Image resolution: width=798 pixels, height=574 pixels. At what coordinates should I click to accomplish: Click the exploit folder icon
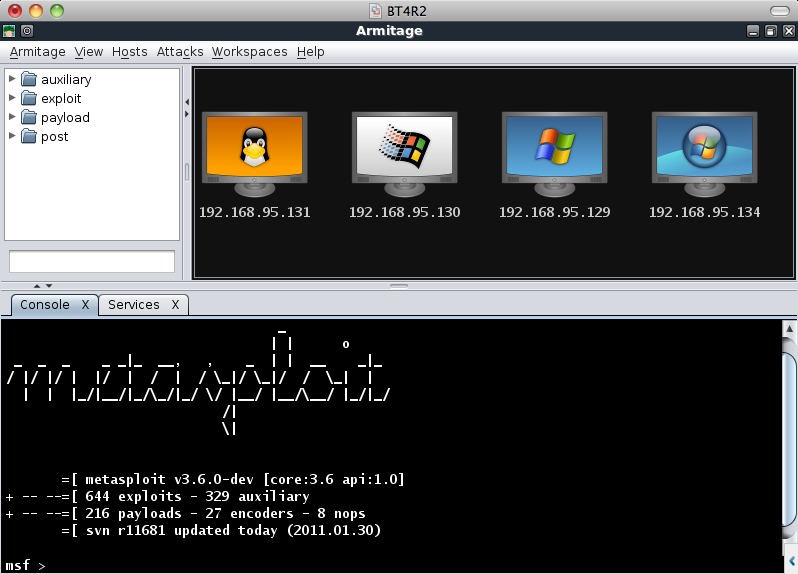pyautogui.click(x=29, y=98)
